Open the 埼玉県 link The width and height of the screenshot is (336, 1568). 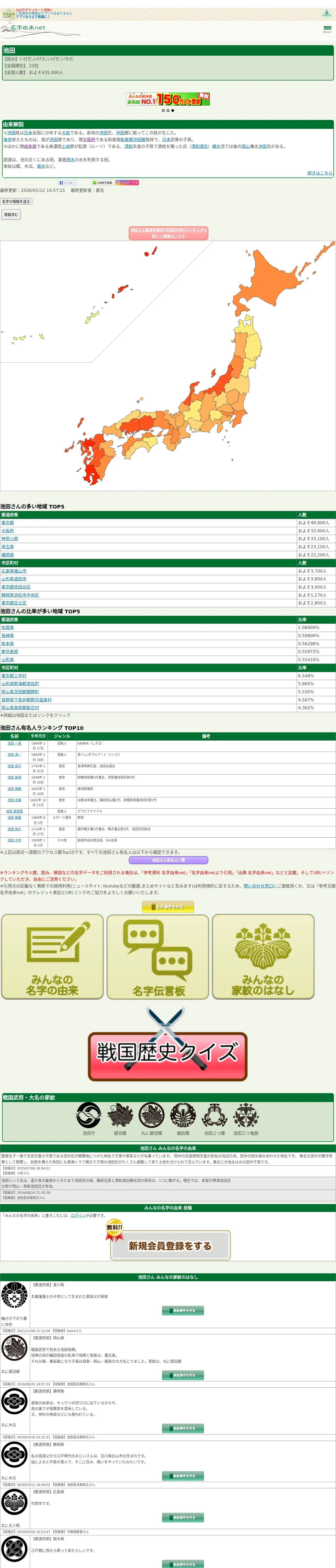pyautogui.click(x=7, y=547)
